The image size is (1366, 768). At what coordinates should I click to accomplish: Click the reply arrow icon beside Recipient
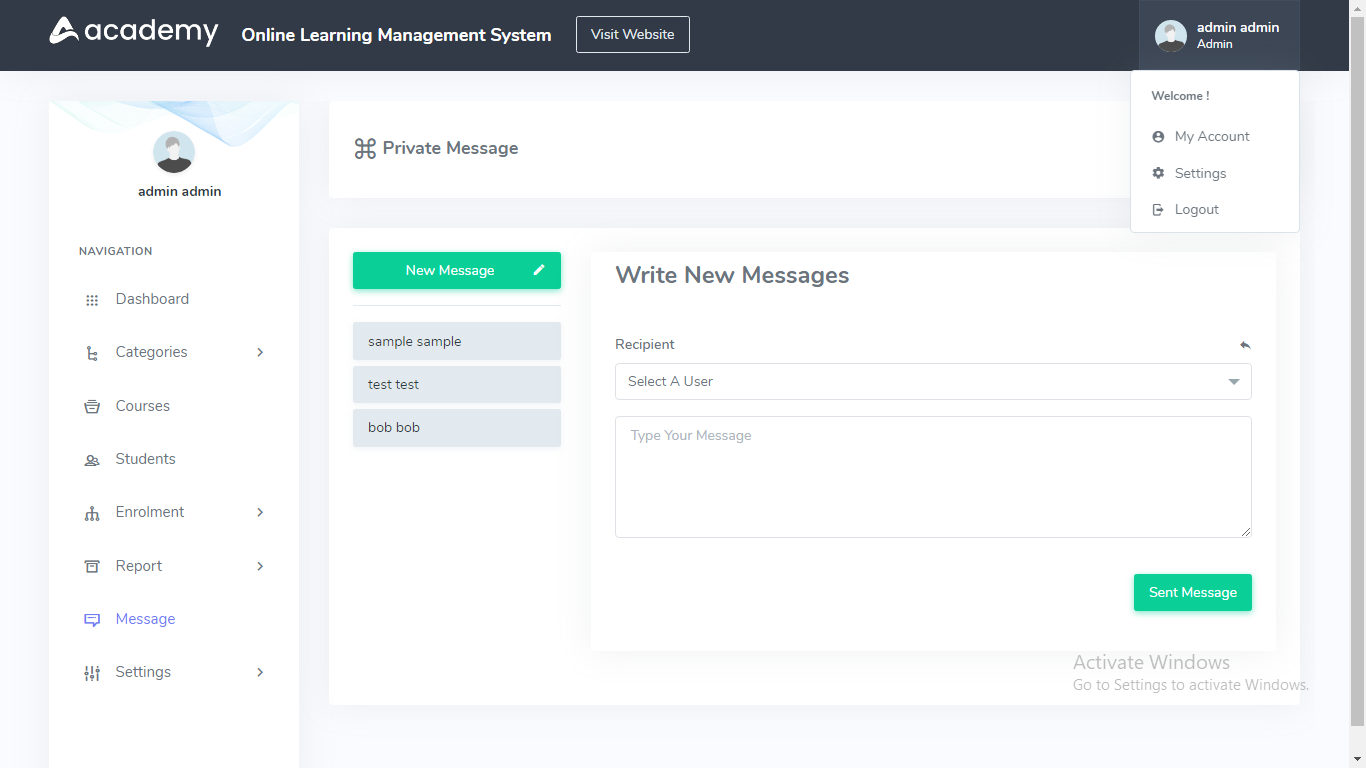[x=1244, y=344]
